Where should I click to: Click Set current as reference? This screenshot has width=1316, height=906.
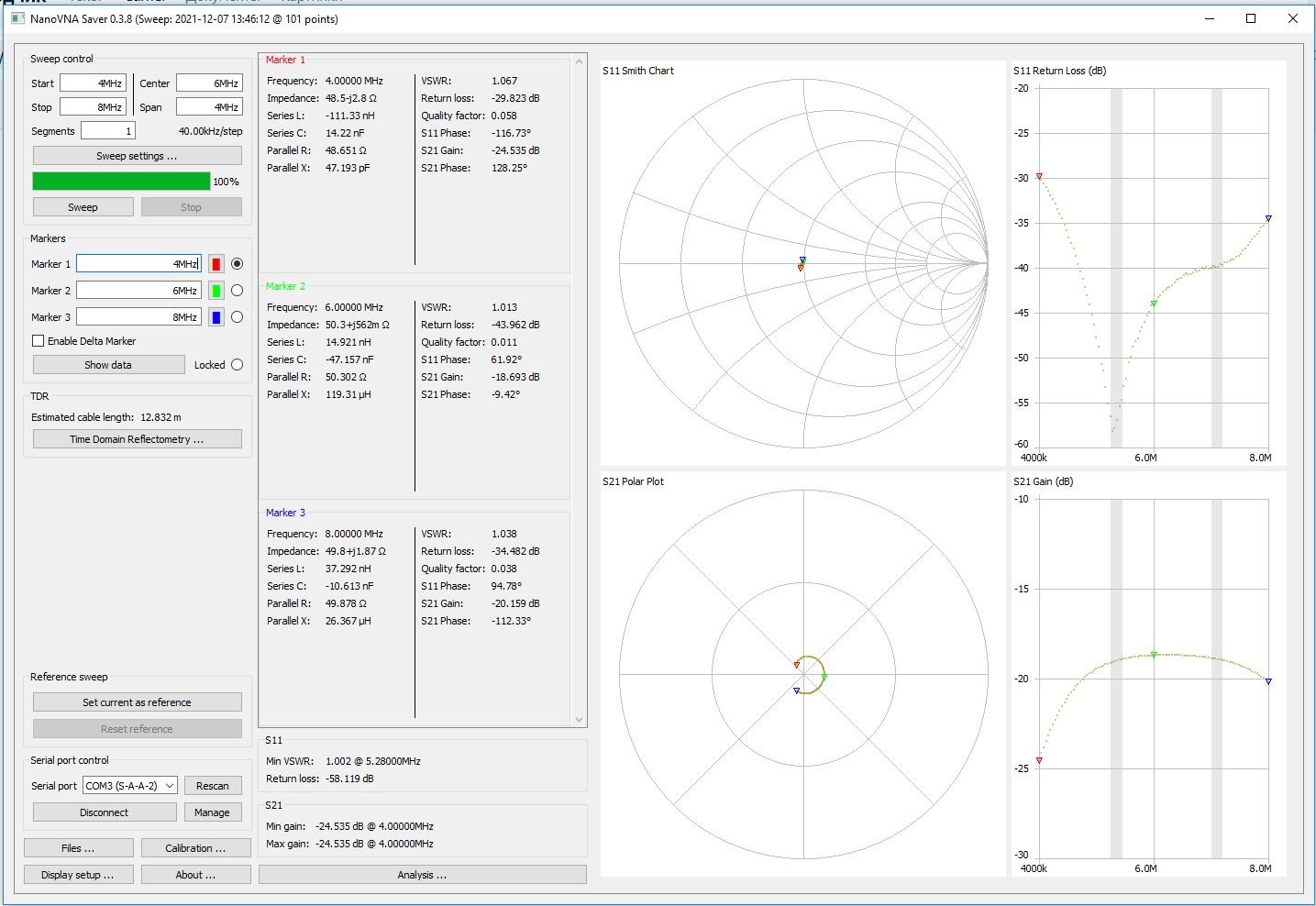137,702
